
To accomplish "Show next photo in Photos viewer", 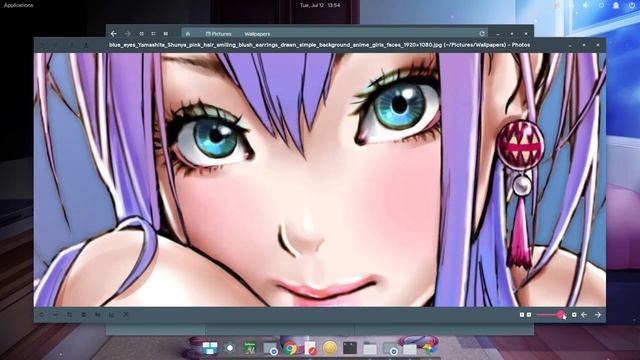I will pyautogui.click(x=598, y=315).
